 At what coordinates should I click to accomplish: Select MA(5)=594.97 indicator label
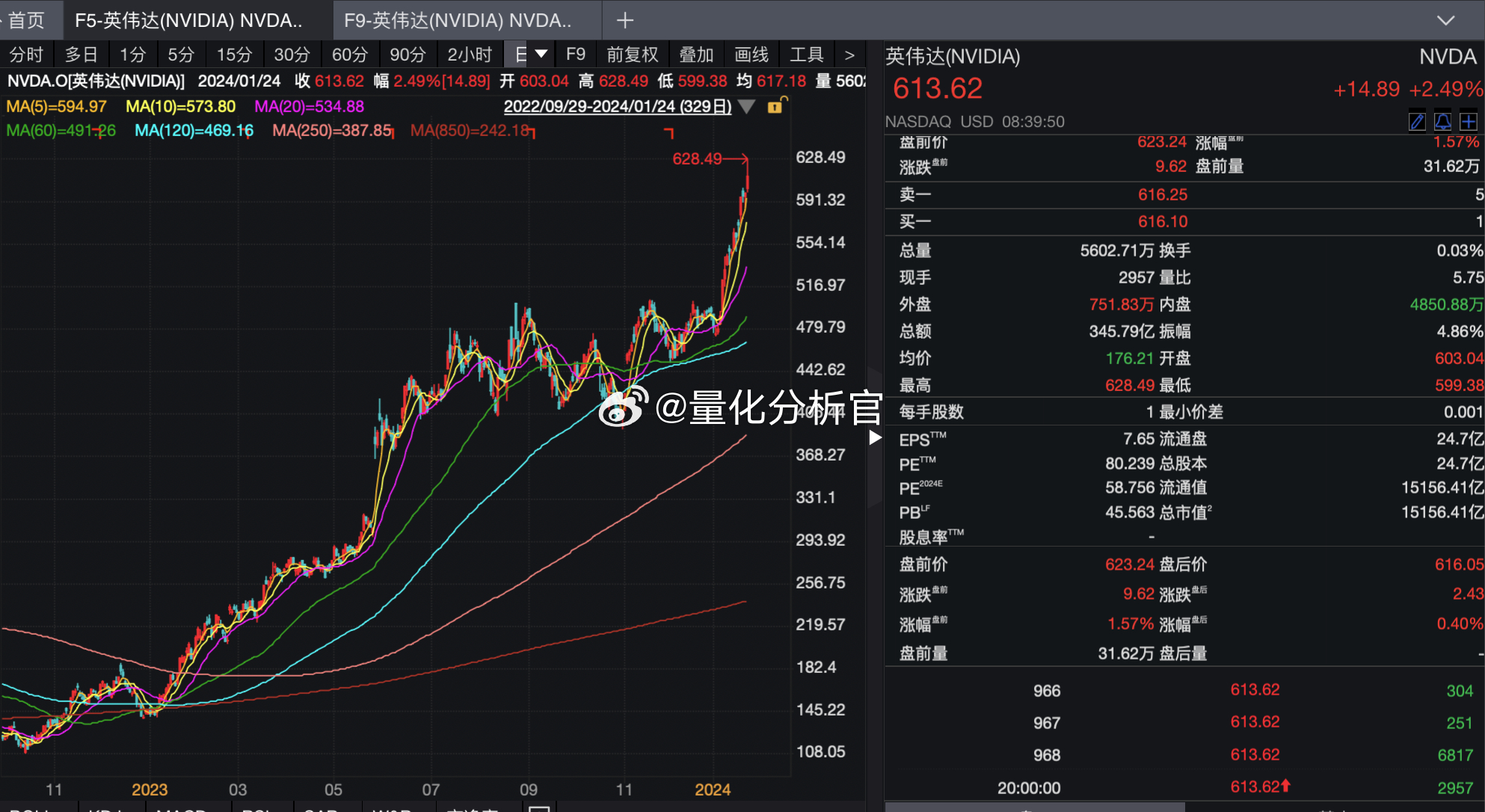tap(56, 106)
